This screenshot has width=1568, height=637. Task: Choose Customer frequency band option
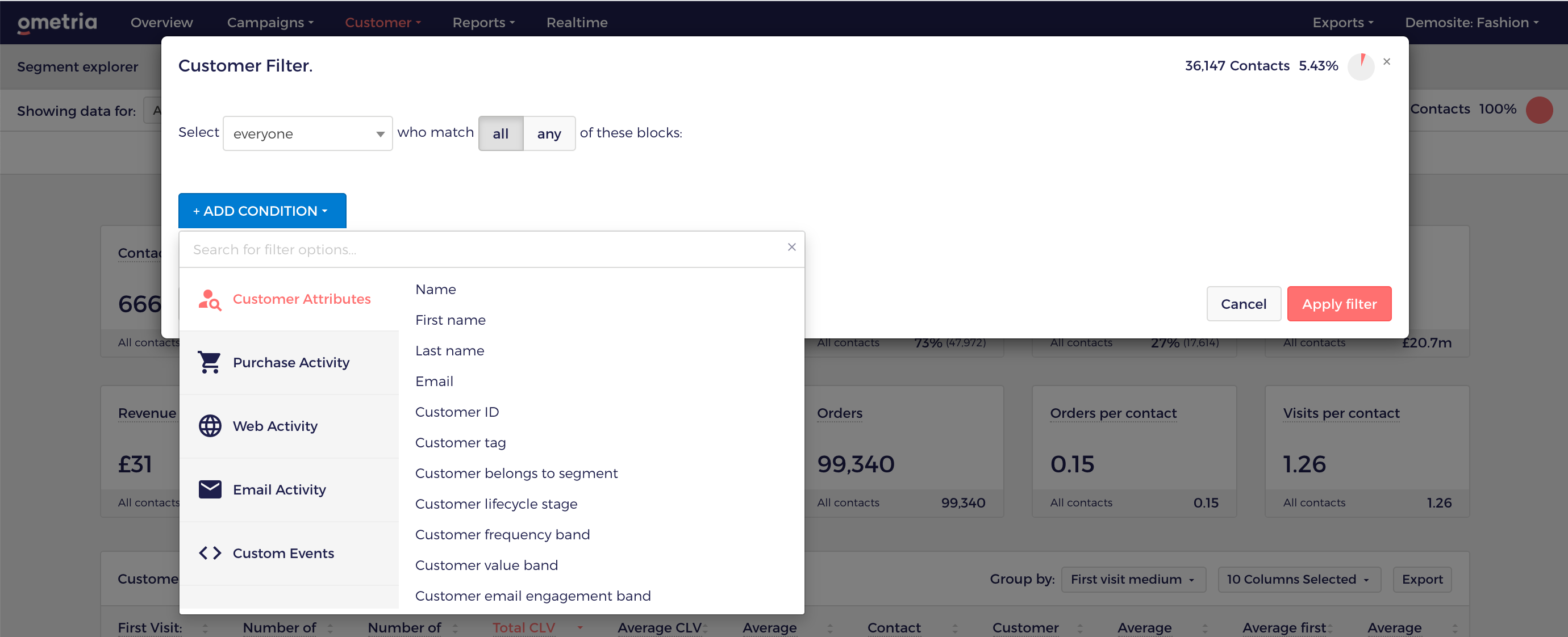coord(502,535)
